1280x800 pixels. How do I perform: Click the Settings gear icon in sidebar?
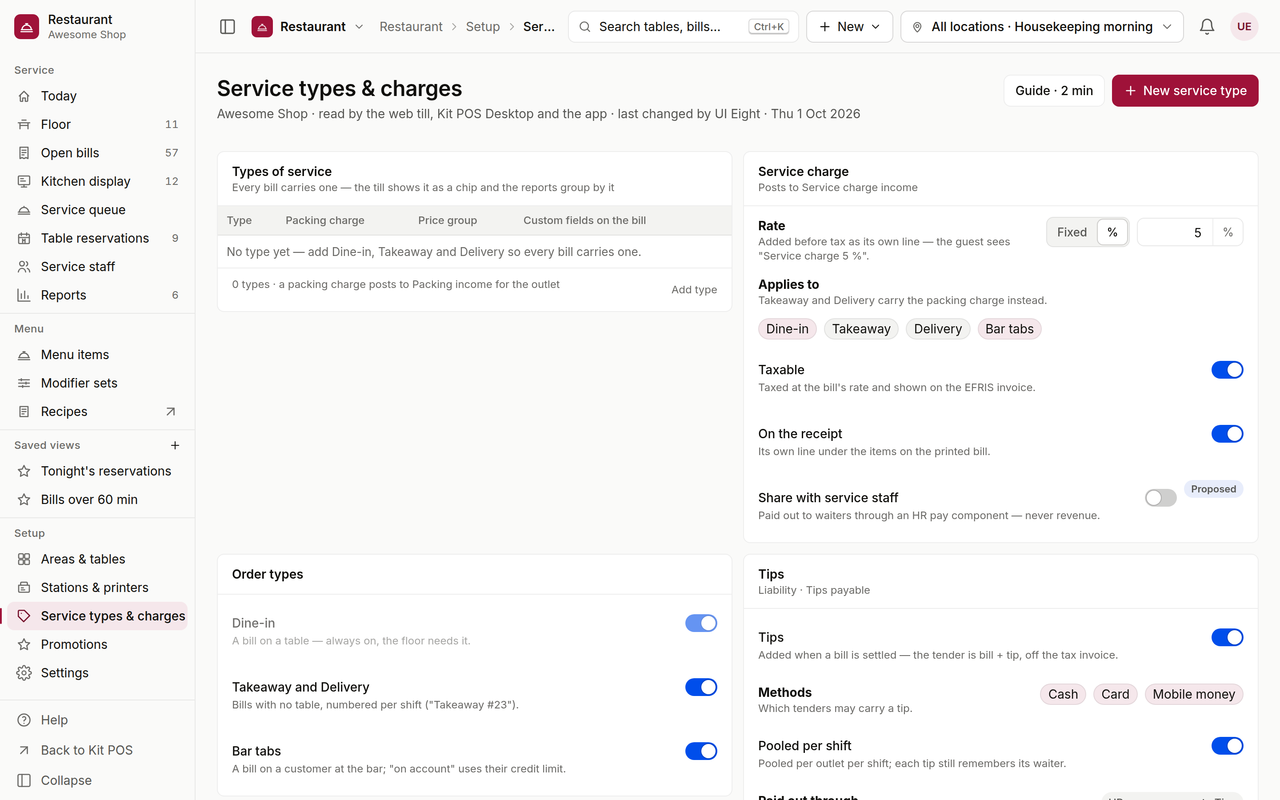tap(24, 673)
